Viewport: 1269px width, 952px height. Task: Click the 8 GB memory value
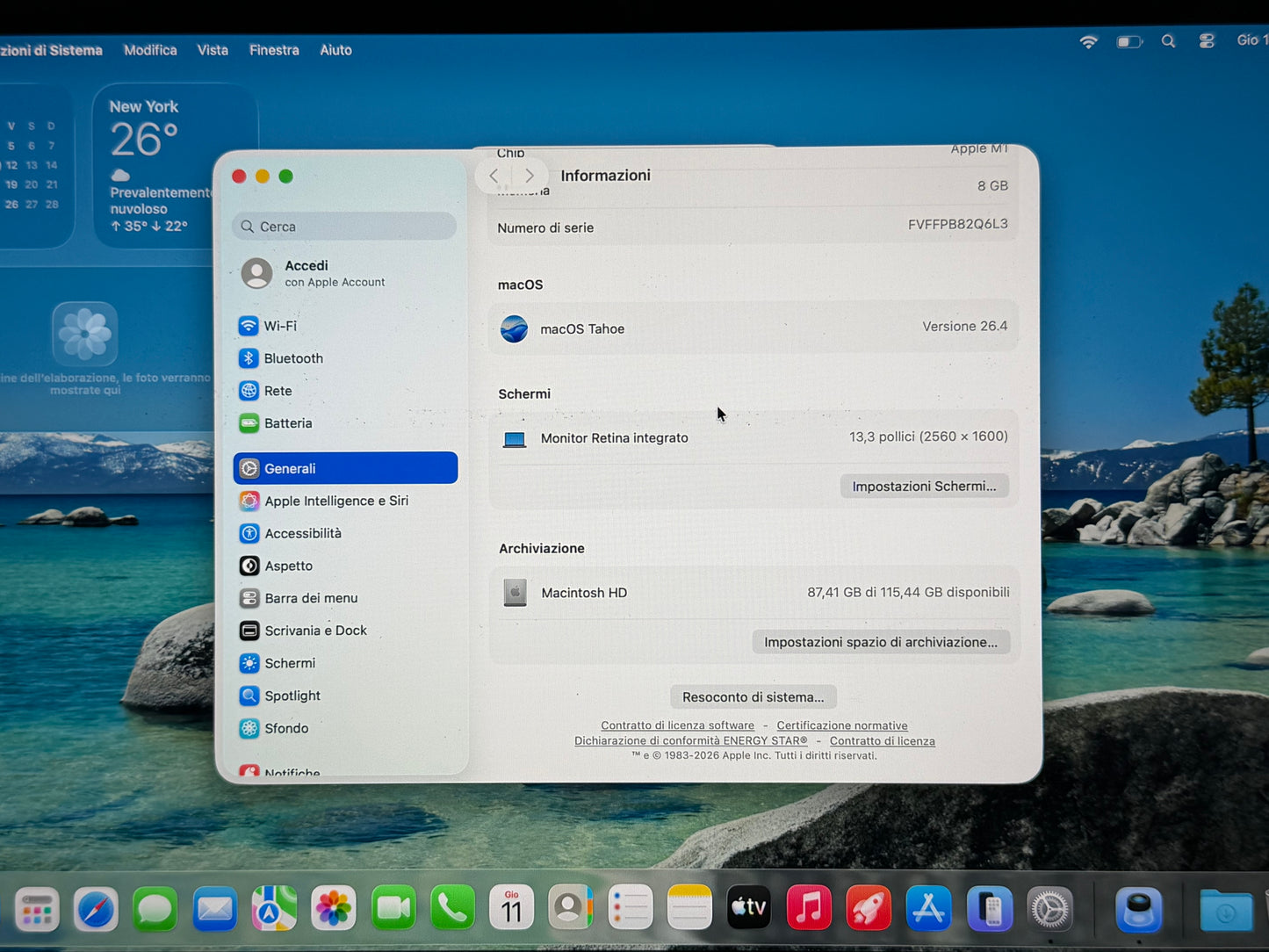[992, 186]
